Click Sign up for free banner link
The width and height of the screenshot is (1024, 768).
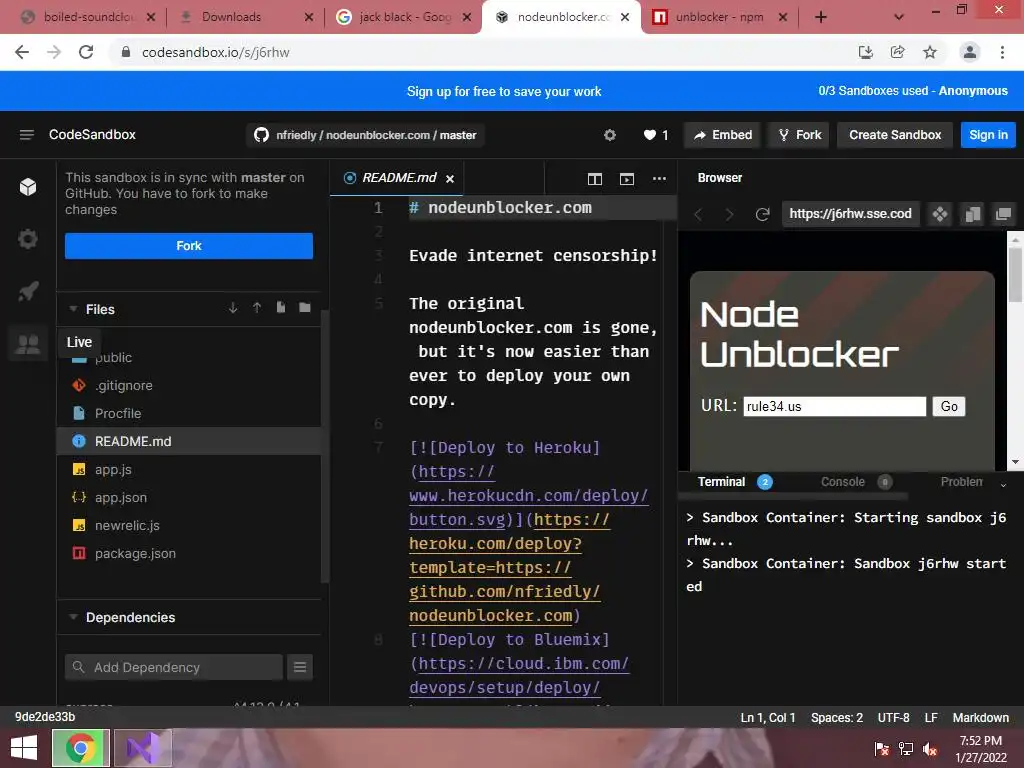click(504, 91)
